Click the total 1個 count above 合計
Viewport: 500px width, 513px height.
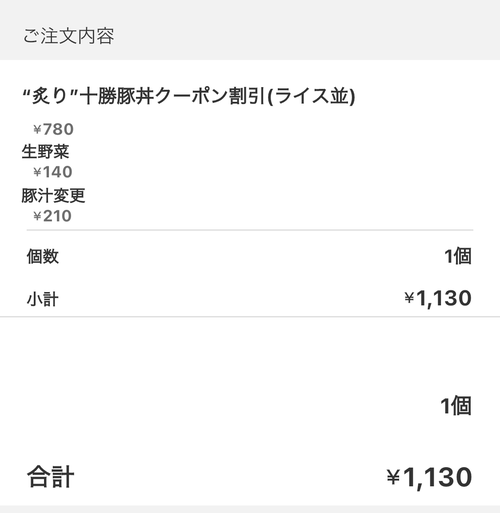click(x=456, y=406)
